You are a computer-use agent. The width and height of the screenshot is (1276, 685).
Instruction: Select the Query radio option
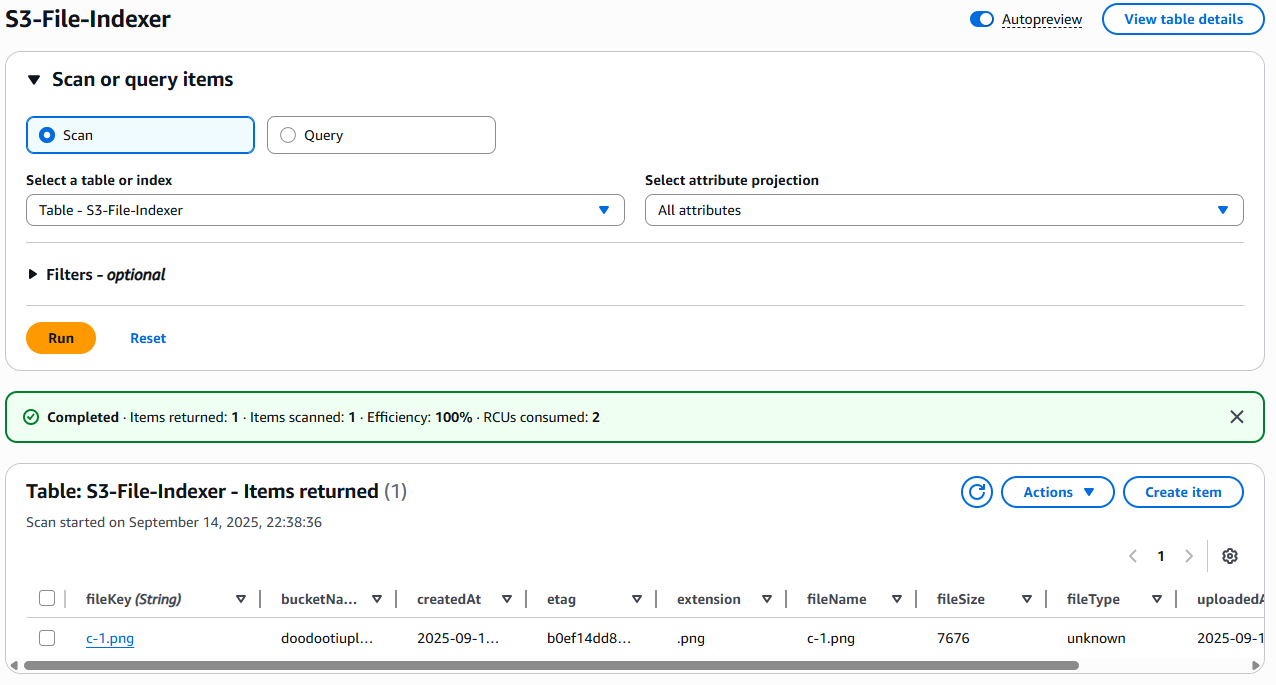point(289,135)
